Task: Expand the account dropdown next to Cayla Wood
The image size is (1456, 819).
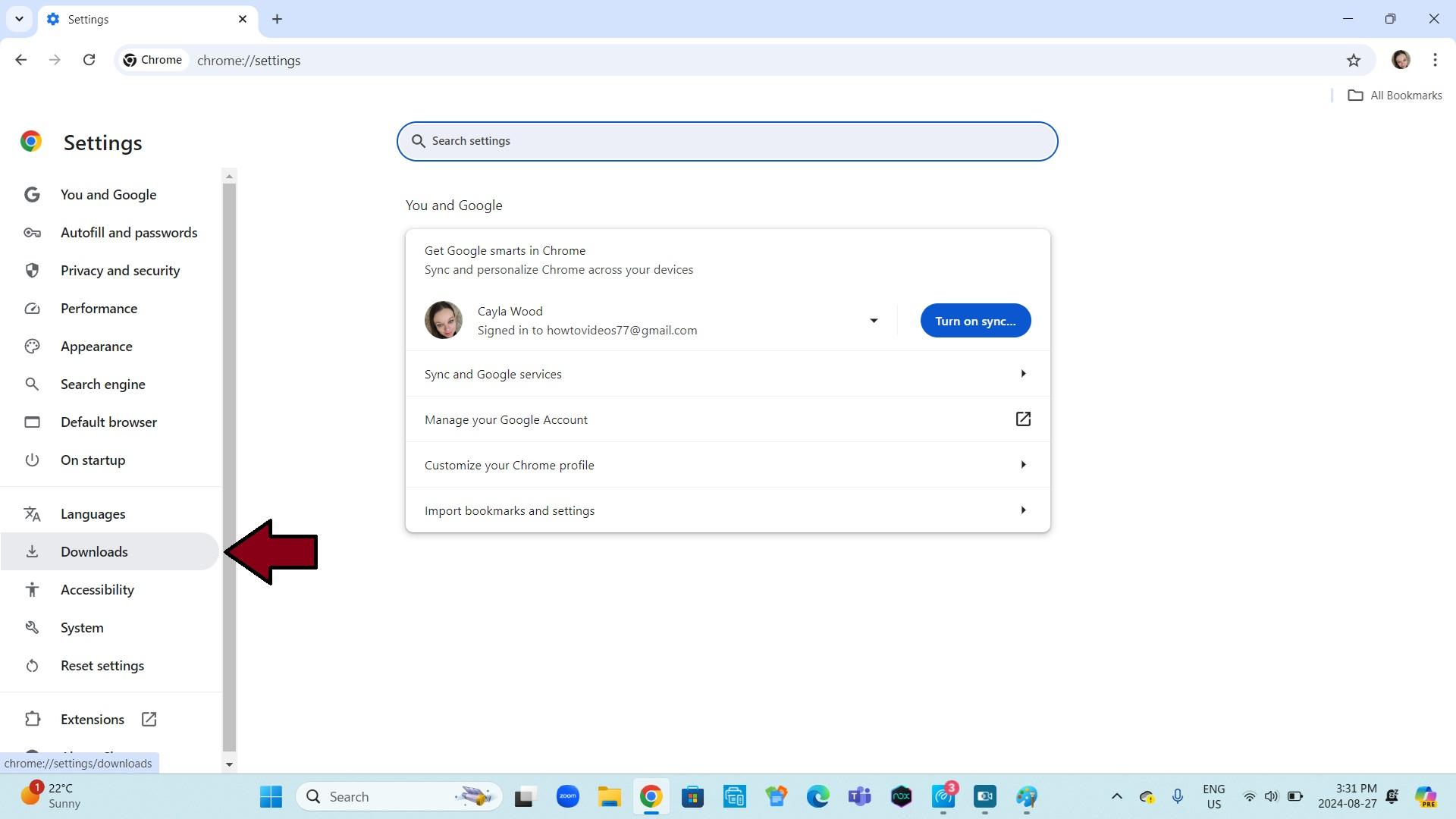Action: pyautogui.click(x=874, y=321)
